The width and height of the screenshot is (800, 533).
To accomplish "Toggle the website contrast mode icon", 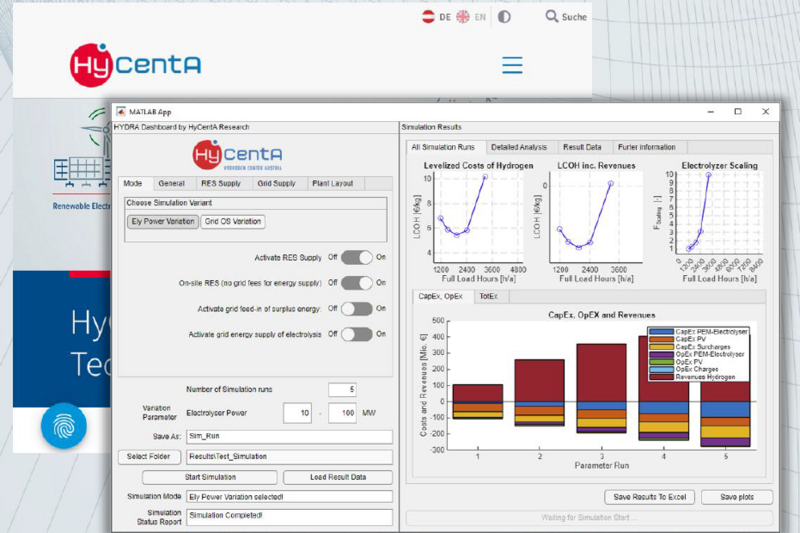I will tap(504, 17).
